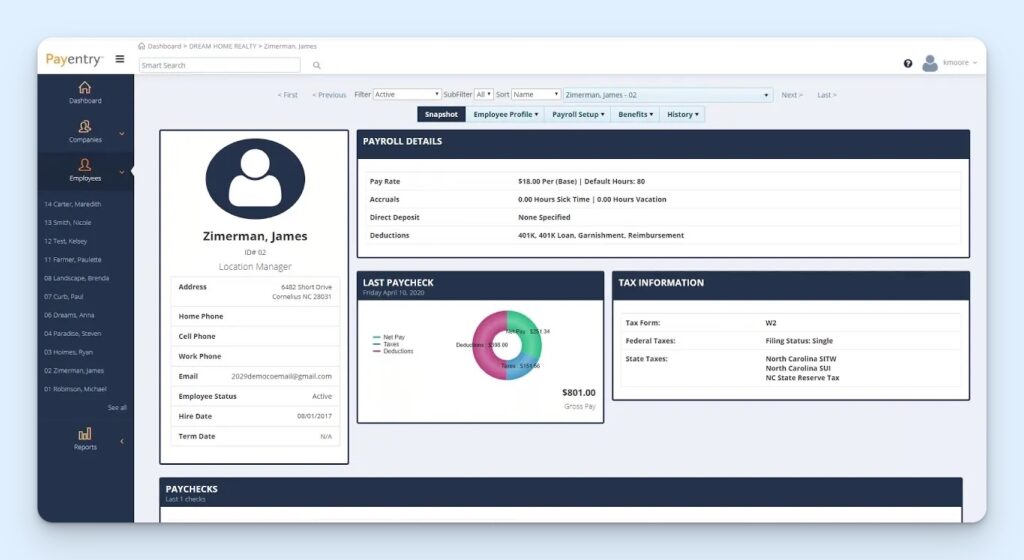
Task: Select 01 Robinson, Michael in sidebar
Action: pos(75,389)
